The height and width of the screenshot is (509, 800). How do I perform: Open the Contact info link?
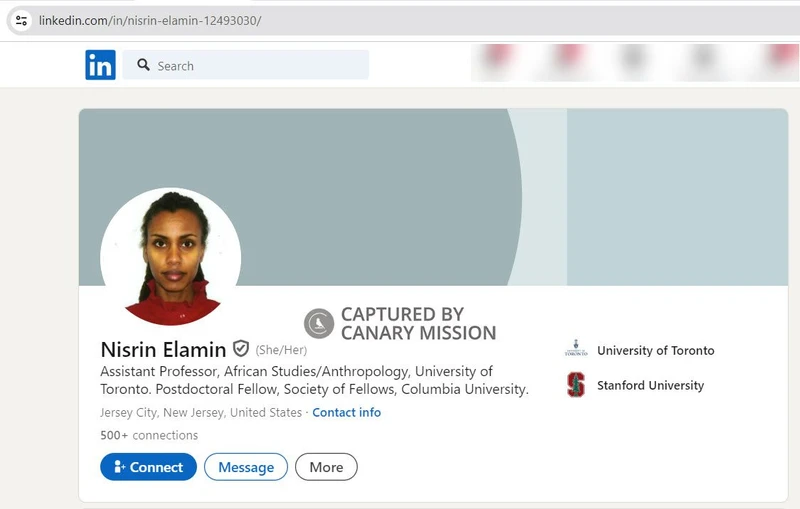pyautogui.click(x=346, y=412)
